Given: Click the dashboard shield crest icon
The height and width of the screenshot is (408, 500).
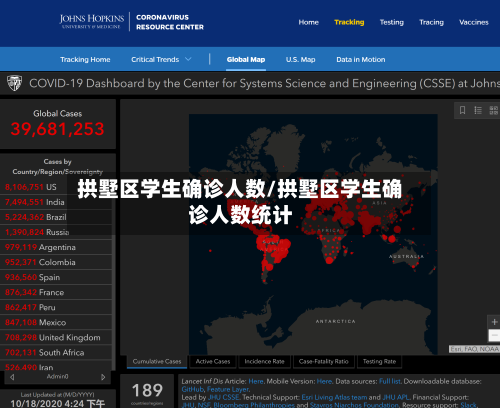Looking at the screenshot, I should coord(14,83).
